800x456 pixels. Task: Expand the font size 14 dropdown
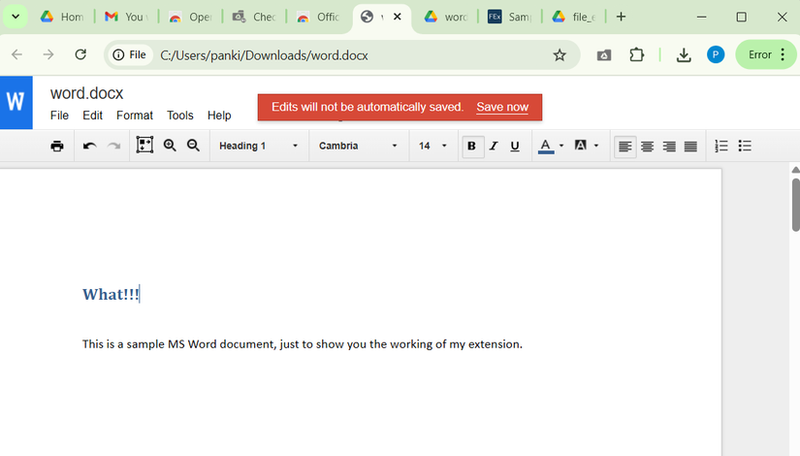point(433,146)
